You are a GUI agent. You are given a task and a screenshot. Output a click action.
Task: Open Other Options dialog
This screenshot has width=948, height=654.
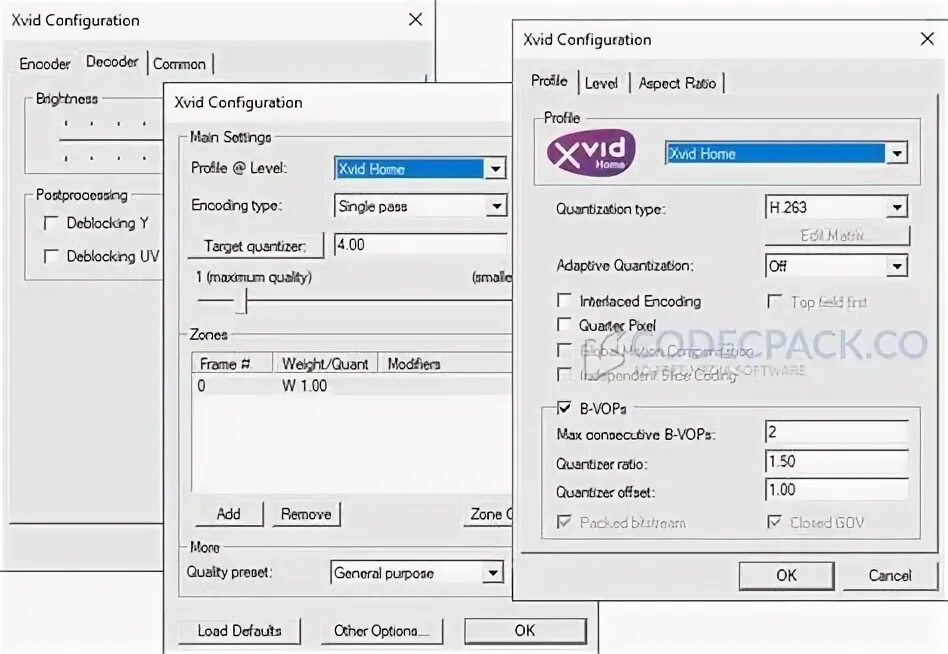[x=381, y=631]
